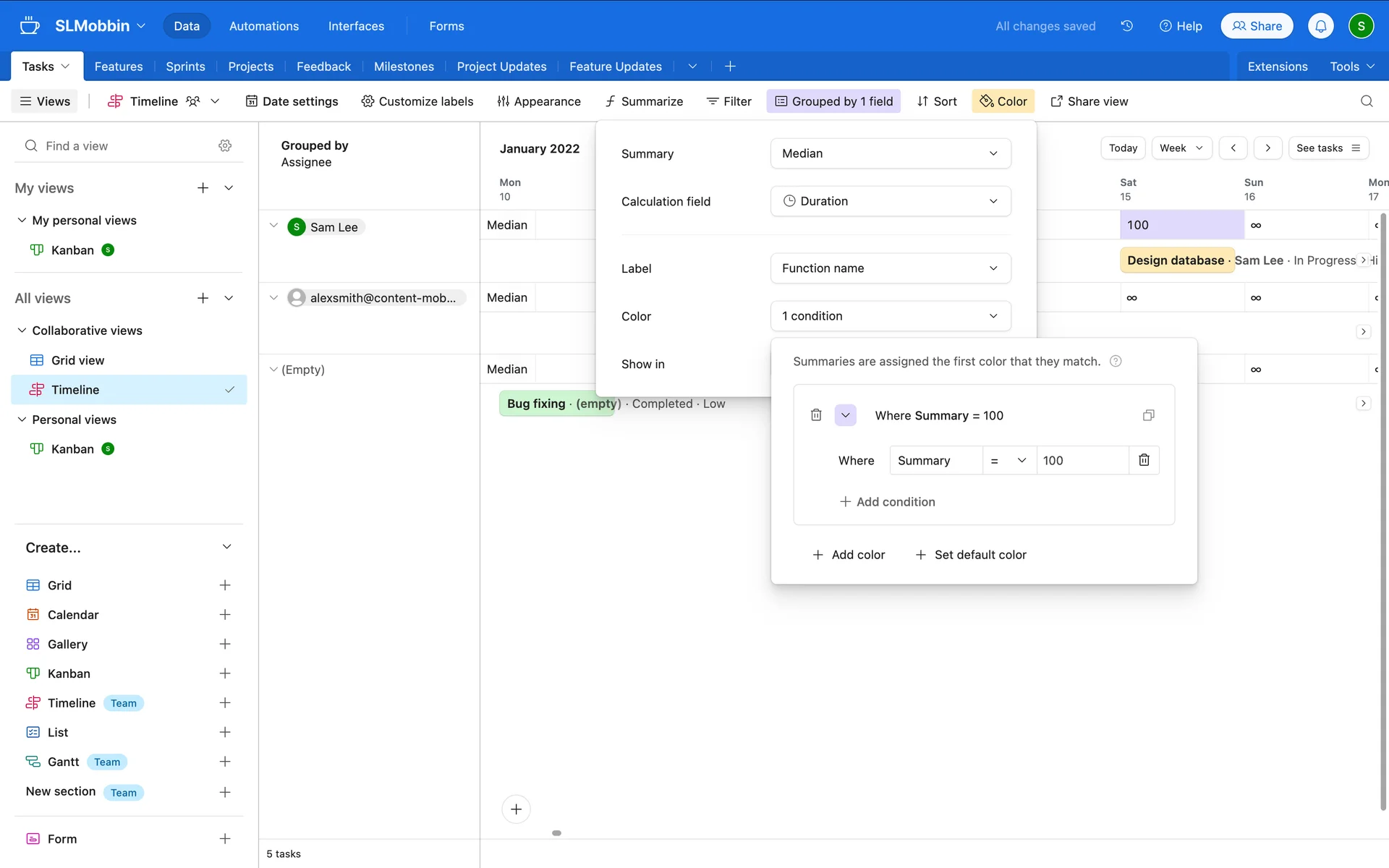Switch to the Sprints table tab
This screenshot has width=1389, height=868.
[185, 67]
